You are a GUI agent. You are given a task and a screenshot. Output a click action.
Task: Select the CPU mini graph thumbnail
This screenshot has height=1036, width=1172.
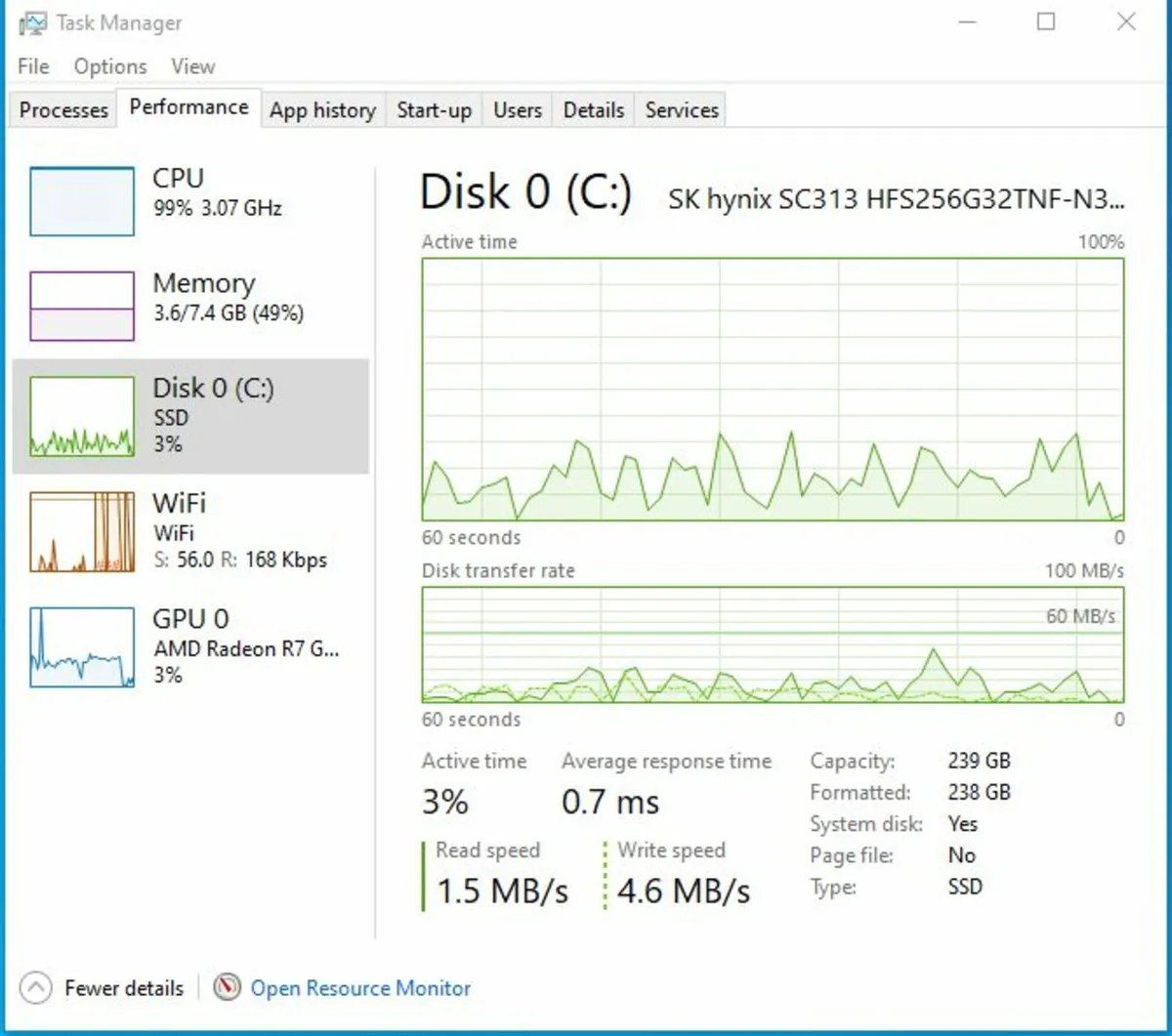(82, 201)
